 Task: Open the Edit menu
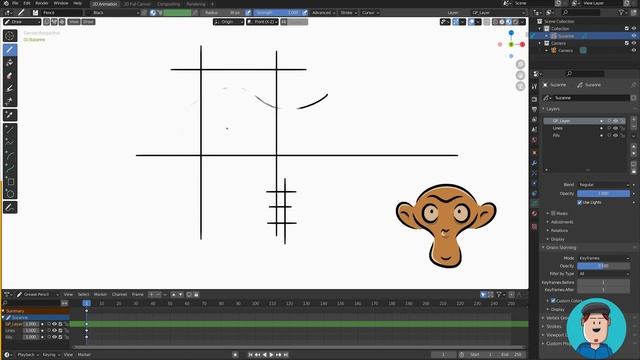point(27,3)
